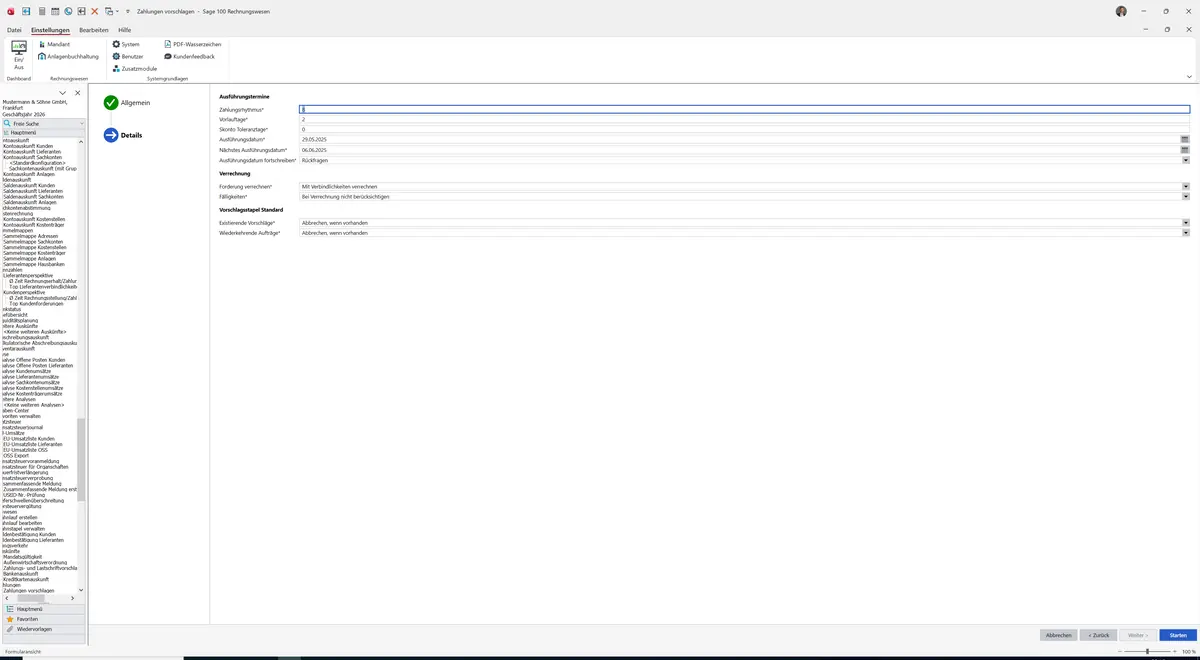The image size is (1200, 660).
Task: Open the Datei menu
Action: [x=14, y=30]
